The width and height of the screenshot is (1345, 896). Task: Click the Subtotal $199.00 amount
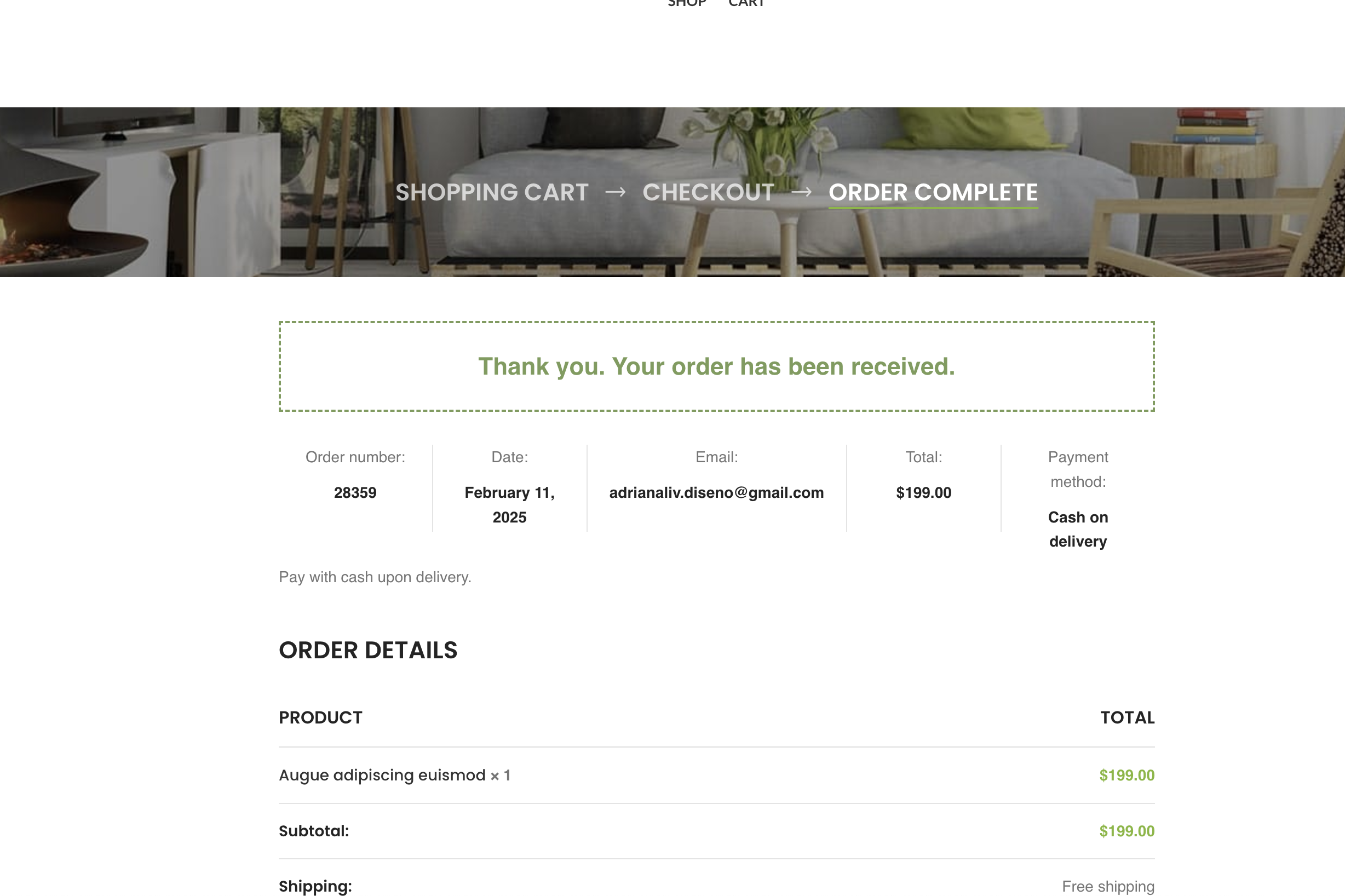coord(1126,831)
